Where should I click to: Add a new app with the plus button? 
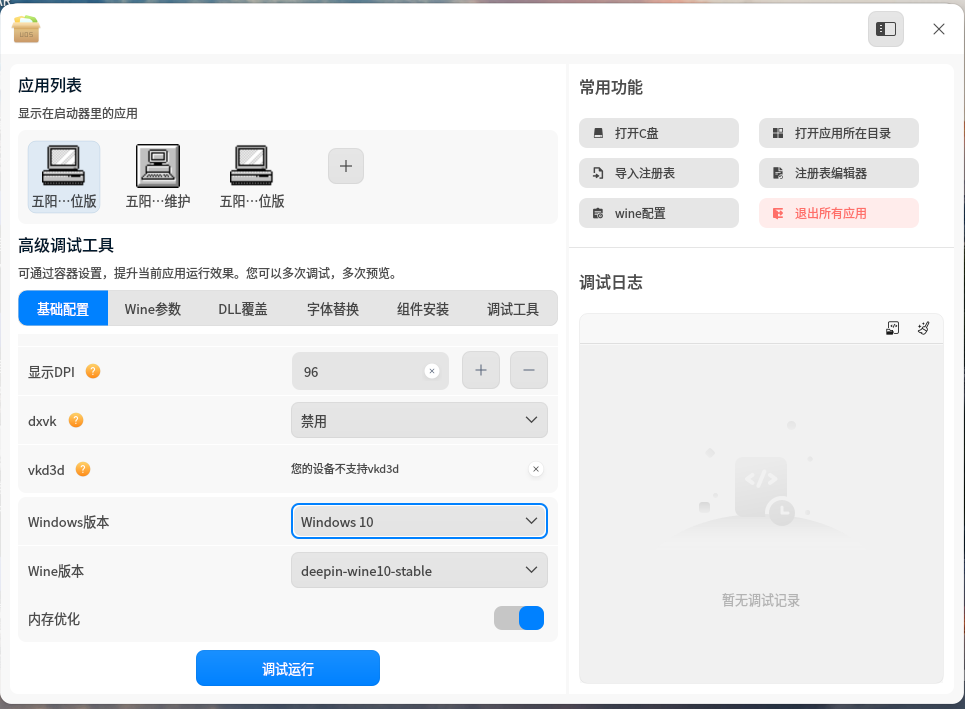tap(346, 166)
